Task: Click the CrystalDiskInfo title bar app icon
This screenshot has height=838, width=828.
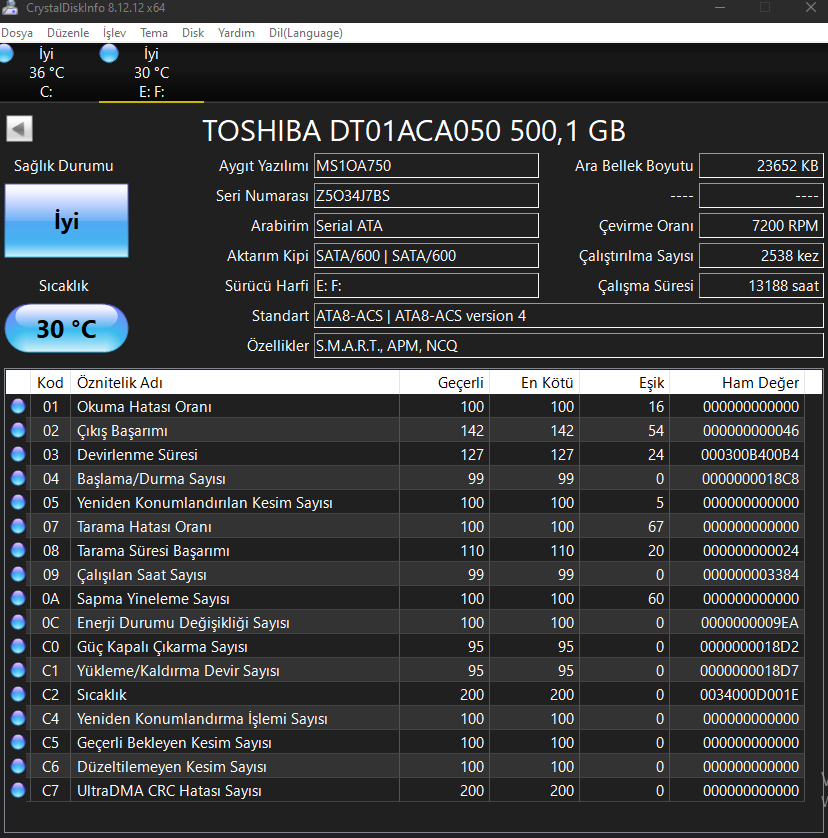Action: [9, 8]
